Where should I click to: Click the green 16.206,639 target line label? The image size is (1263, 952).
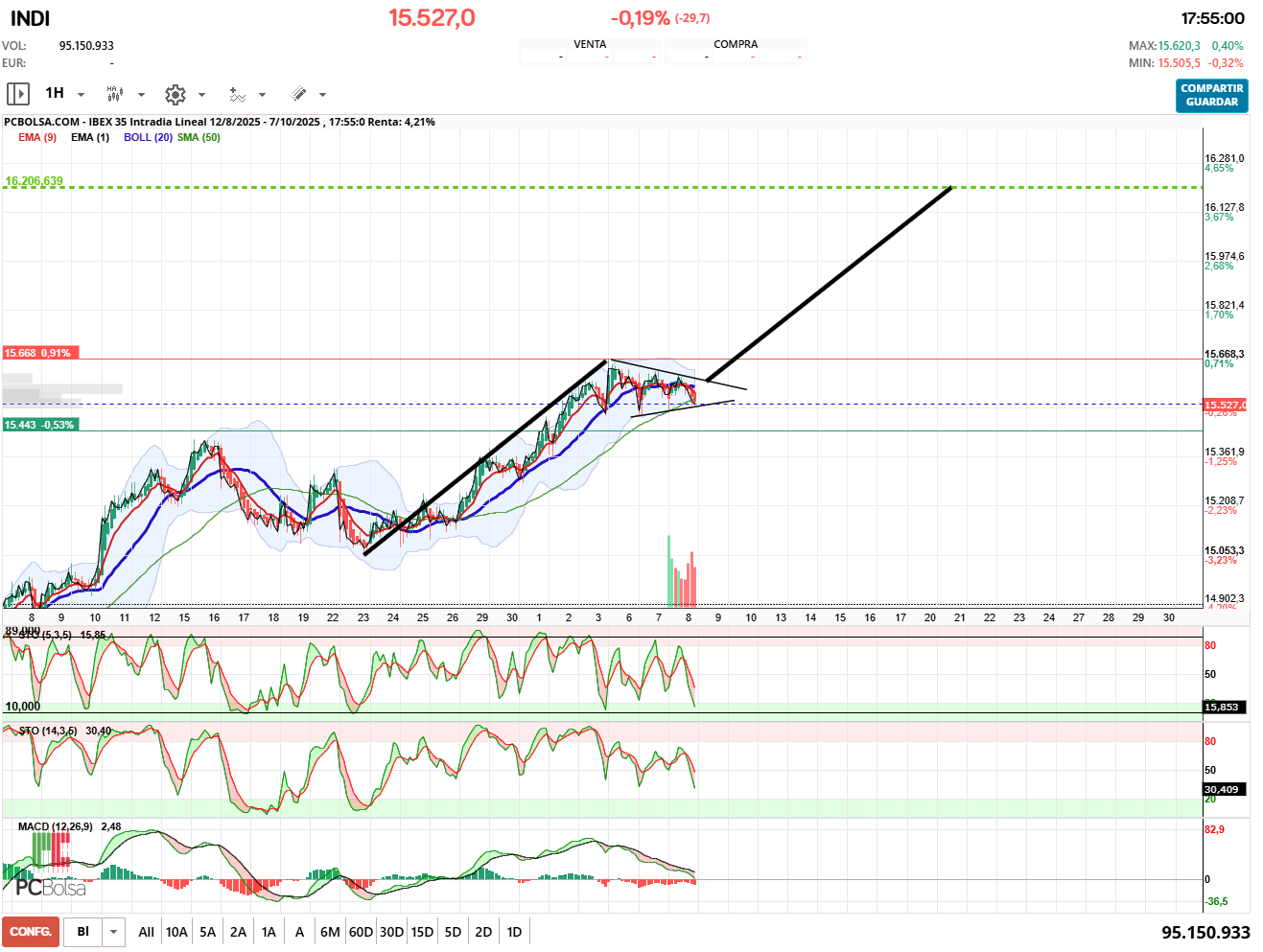tap(35, 181)
